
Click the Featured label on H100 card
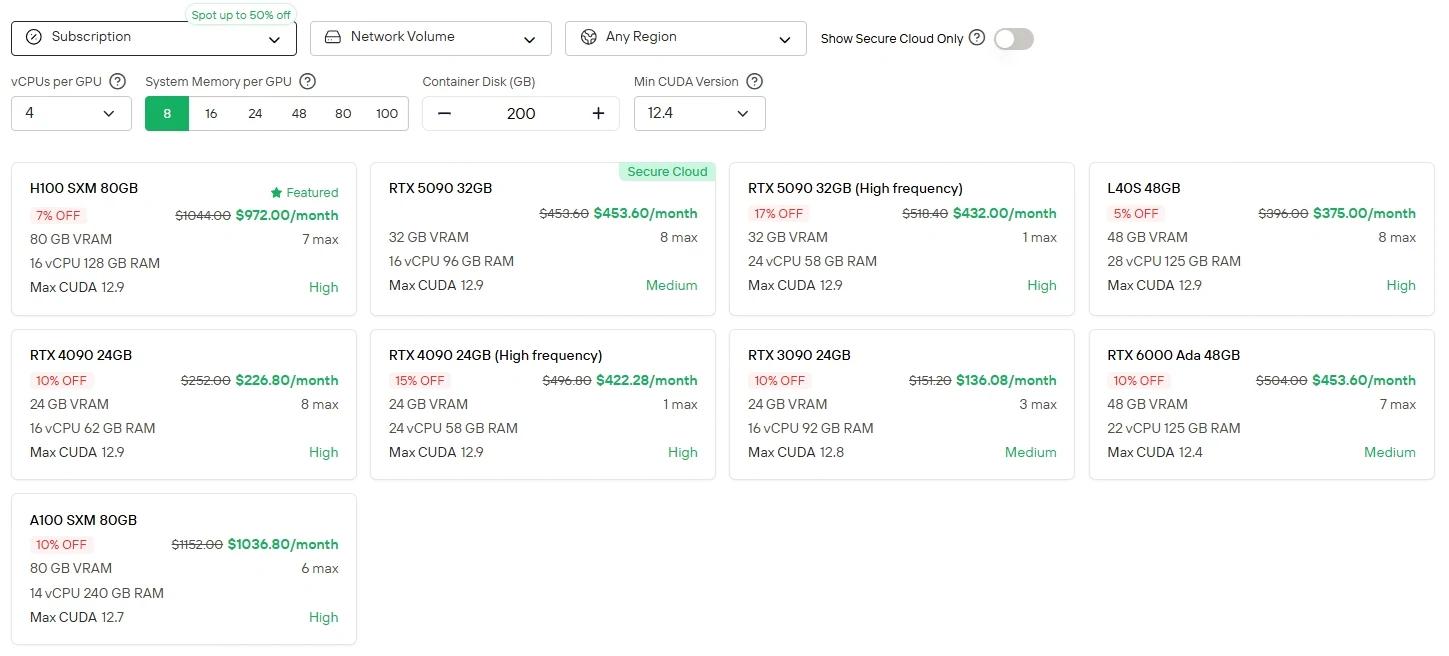coord(312,193)
